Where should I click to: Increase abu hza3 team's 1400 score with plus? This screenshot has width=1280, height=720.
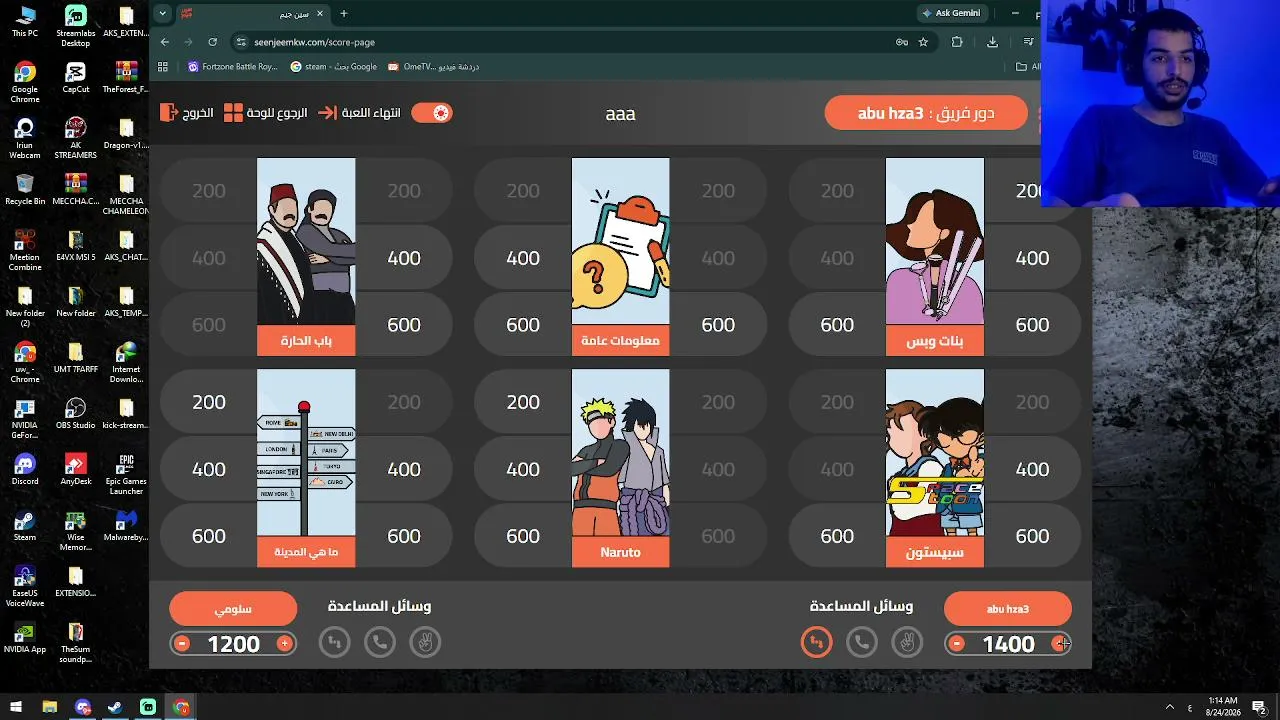point(1059,644)
